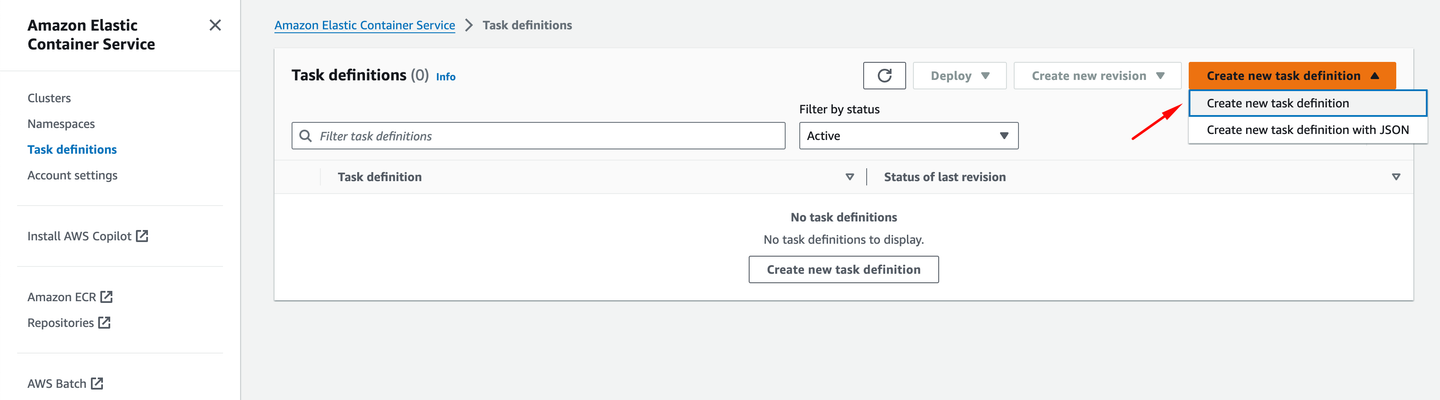Click the Task definition column header
The image size is (1440, 400).
coord(380,177)
